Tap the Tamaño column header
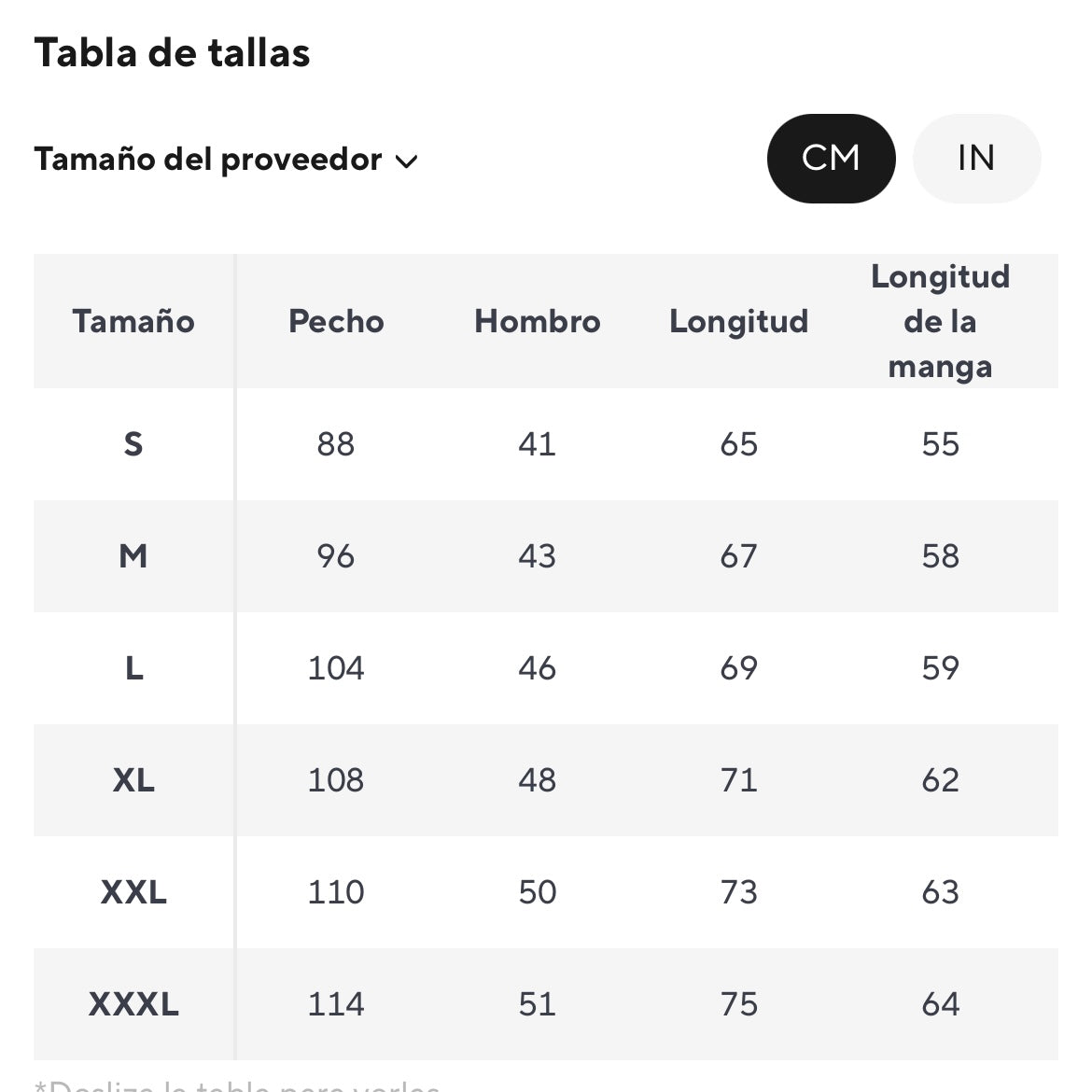The width and height of the screenshot is (1092, 1092). pyautogui.click(x=133, y=321)
